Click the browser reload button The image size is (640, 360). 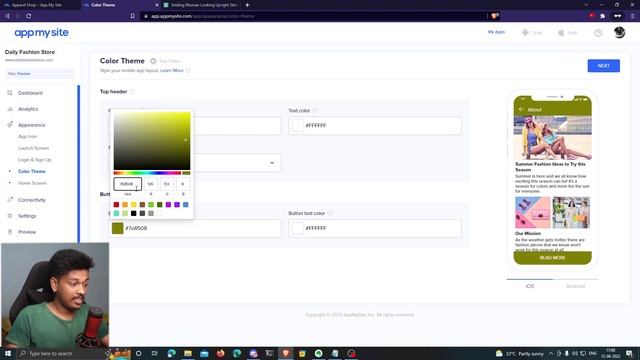click(x=29, y=16)
